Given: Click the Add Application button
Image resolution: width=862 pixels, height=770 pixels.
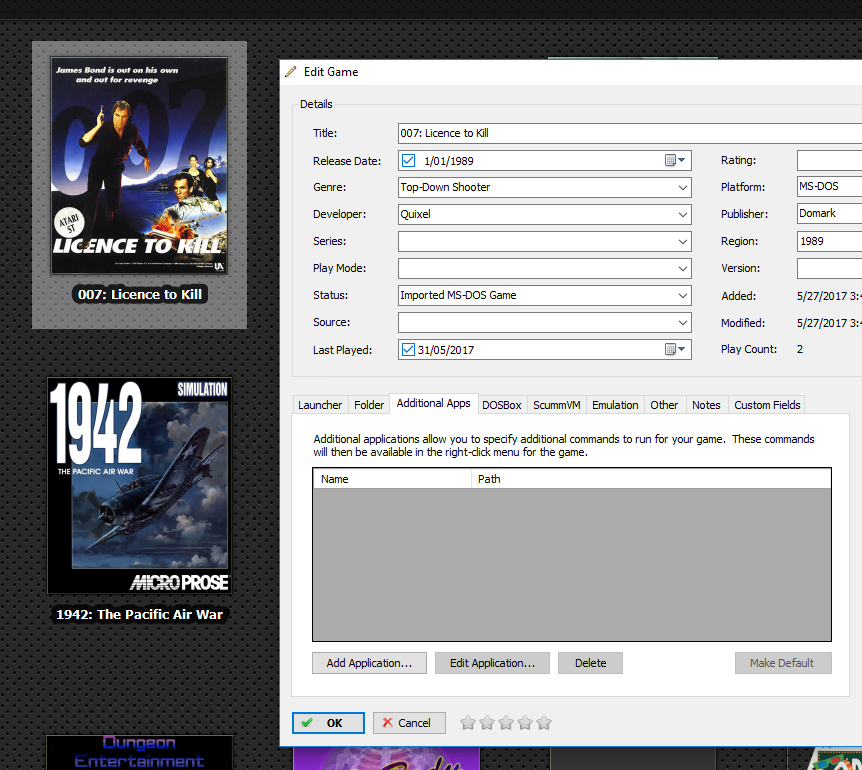Looking at the screenshot, I should click(x=369, y=663).
